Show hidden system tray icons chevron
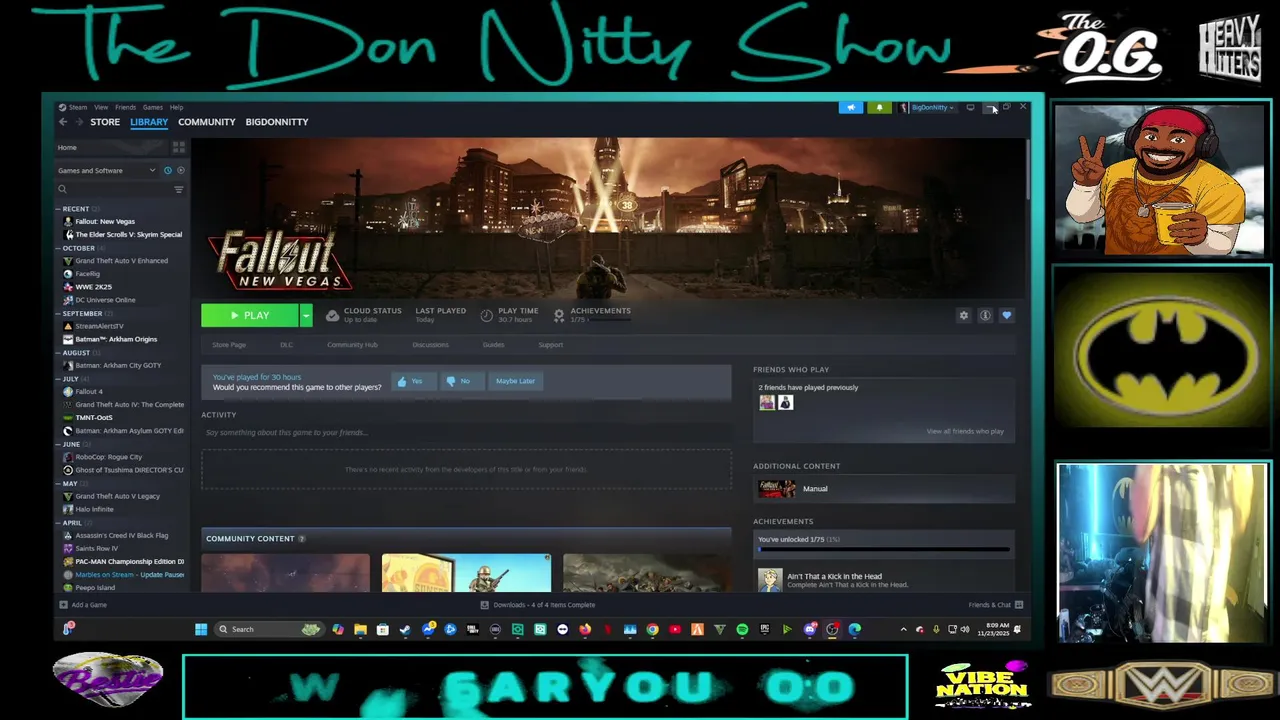Image resolution: width=1280 pixels, height=720 pixels. pos(904,629)
